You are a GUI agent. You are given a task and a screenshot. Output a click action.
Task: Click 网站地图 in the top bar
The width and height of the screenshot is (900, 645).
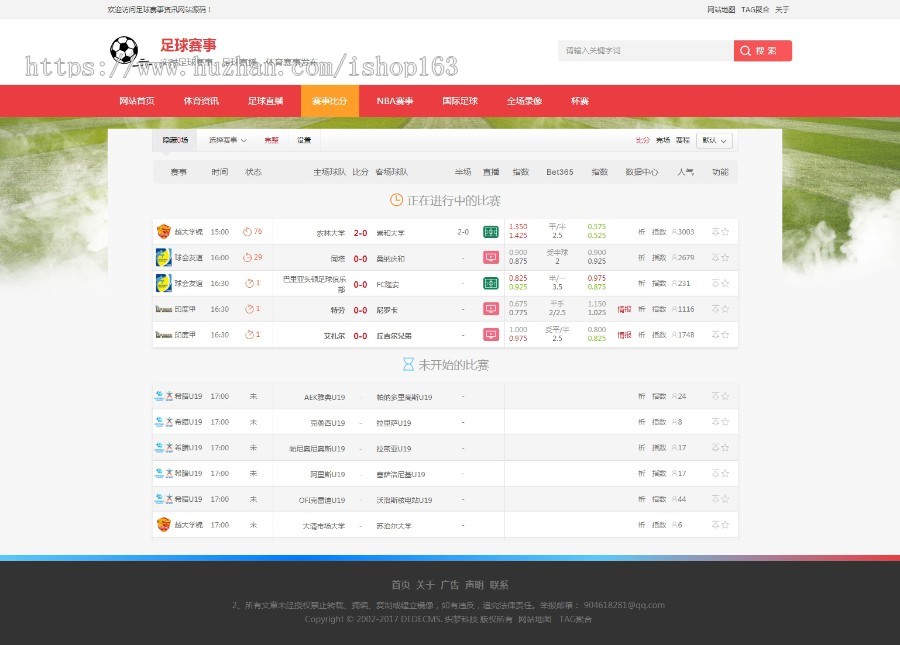(721, 10)
